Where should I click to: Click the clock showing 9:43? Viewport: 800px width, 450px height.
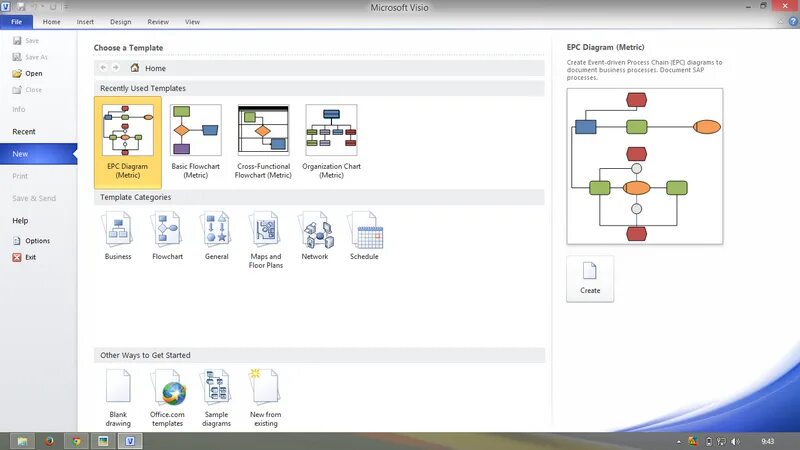767,441
